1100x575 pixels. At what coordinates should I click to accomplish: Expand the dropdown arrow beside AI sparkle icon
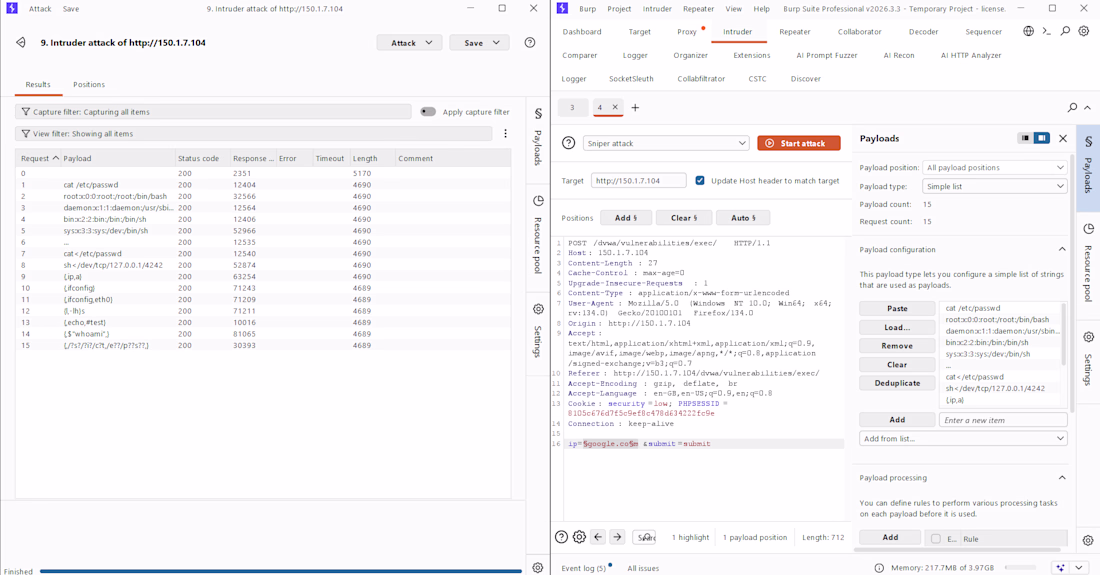coord(1079,567)
